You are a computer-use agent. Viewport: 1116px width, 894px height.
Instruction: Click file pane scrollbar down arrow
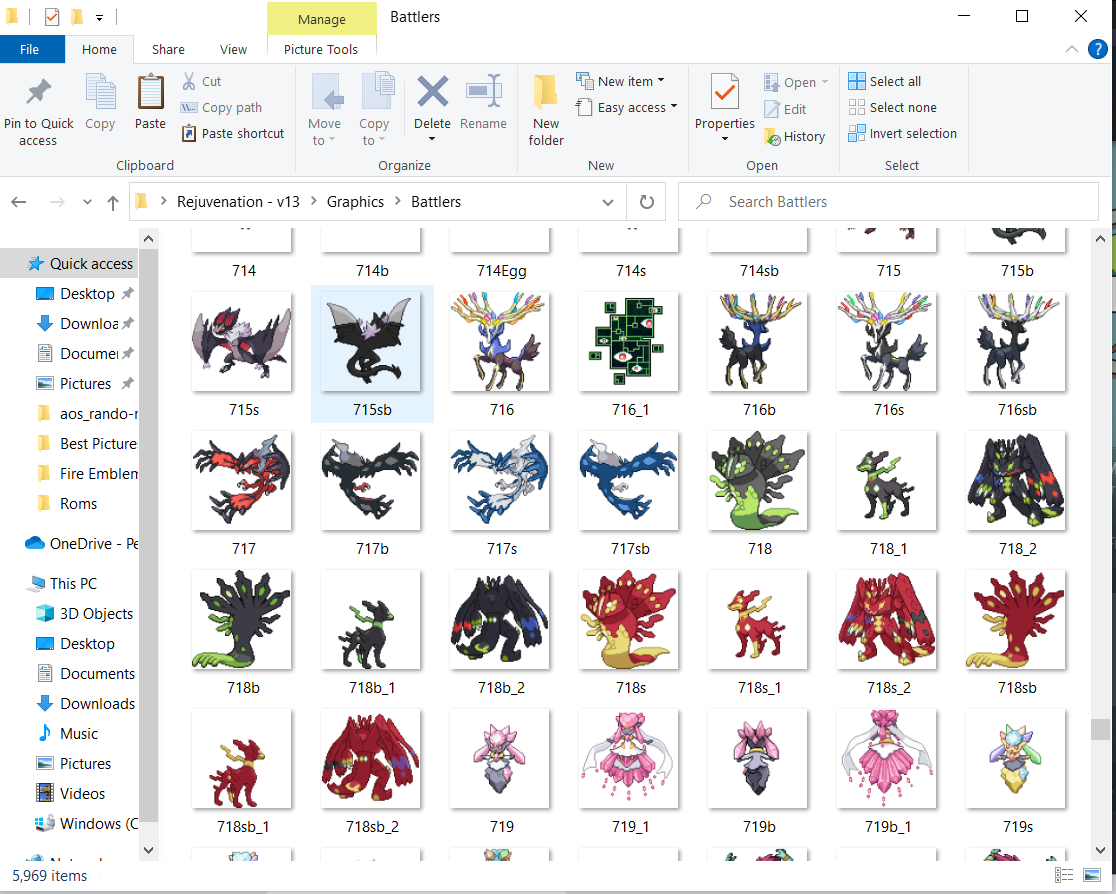[1100, 849]
